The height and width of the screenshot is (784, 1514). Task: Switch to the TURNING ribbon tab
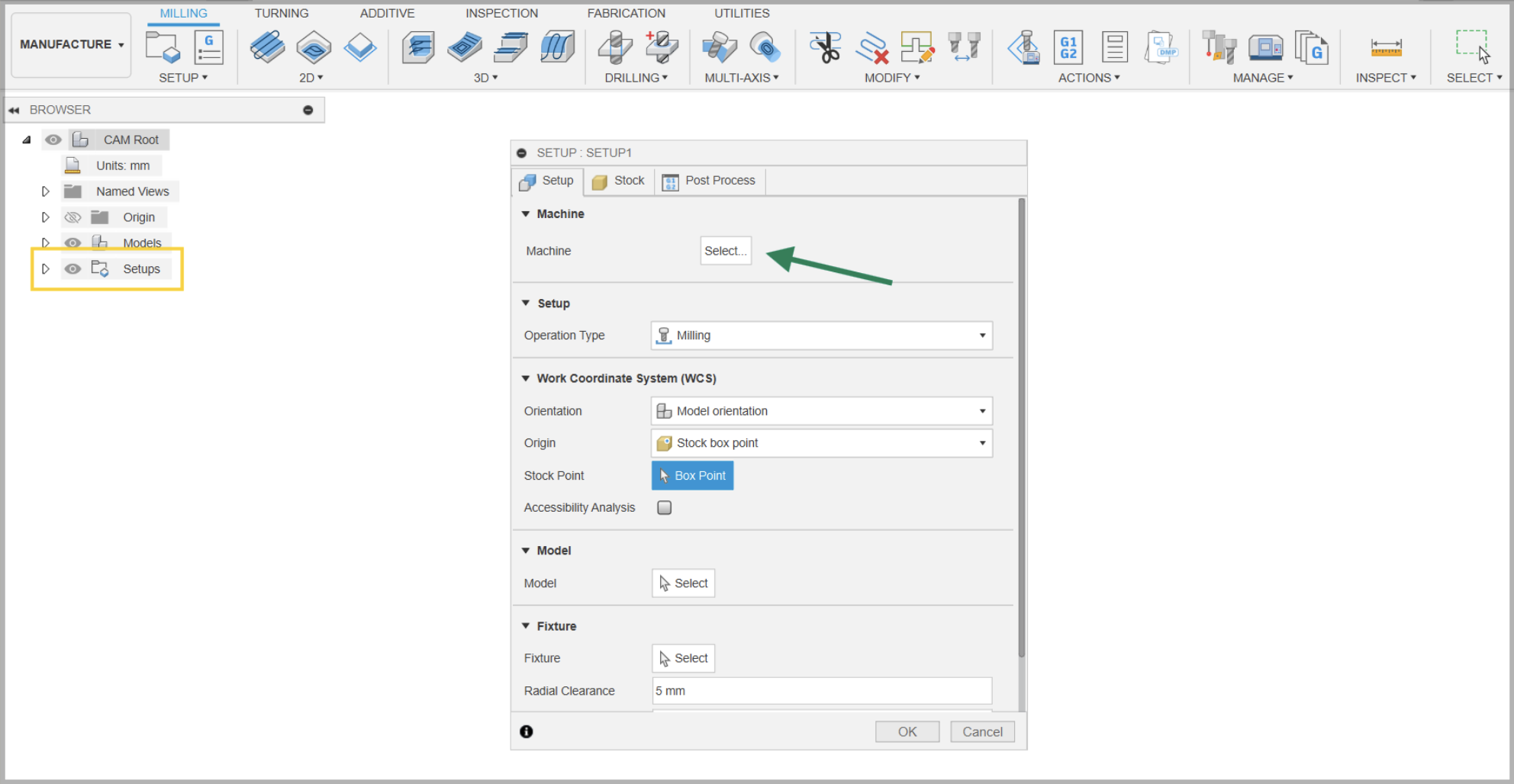pyautogui.click(x=282, y=13)
